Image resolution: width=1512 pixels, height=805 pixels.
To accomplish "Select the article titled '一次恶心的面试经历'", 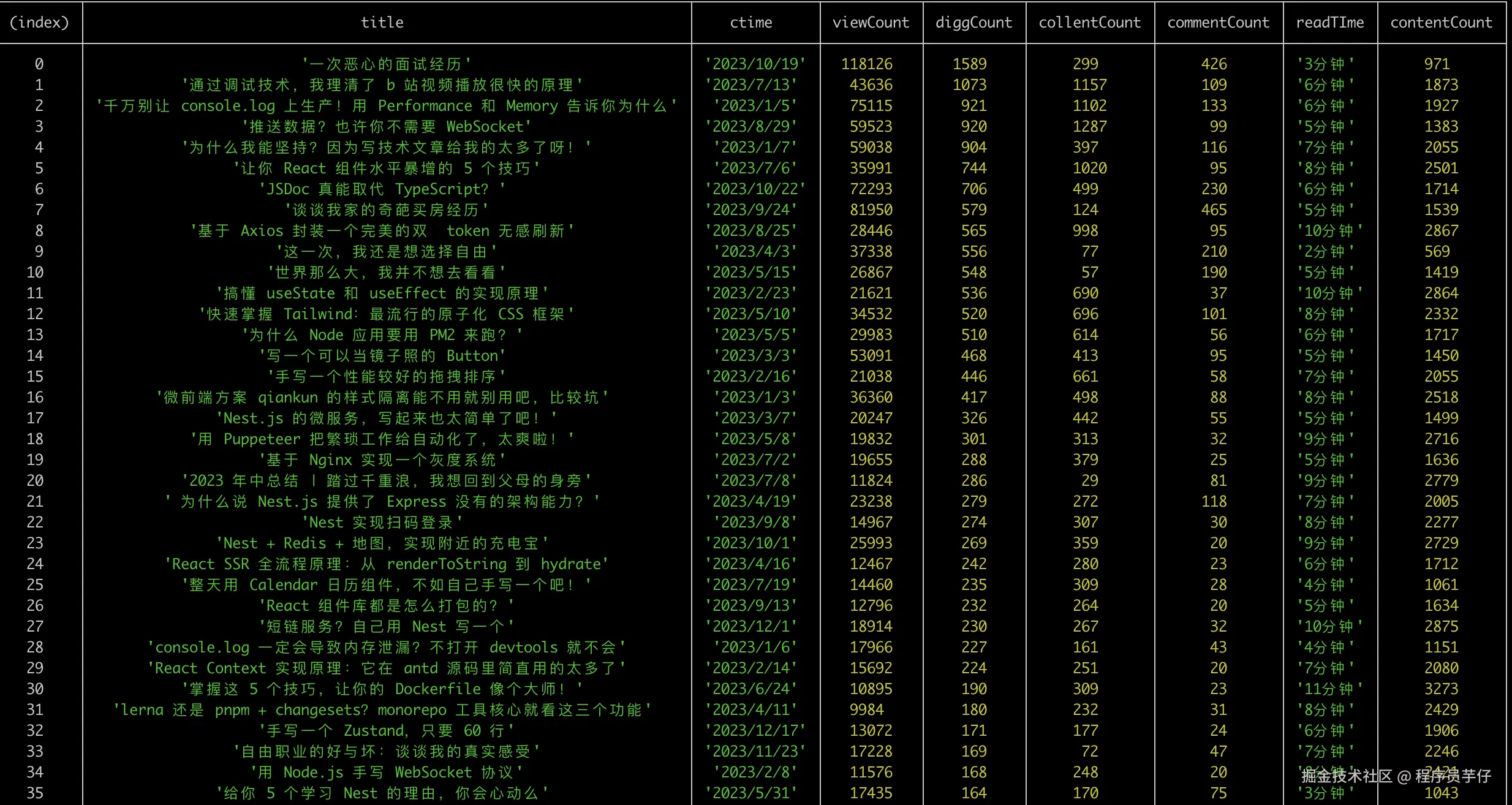I will [387, 64].
